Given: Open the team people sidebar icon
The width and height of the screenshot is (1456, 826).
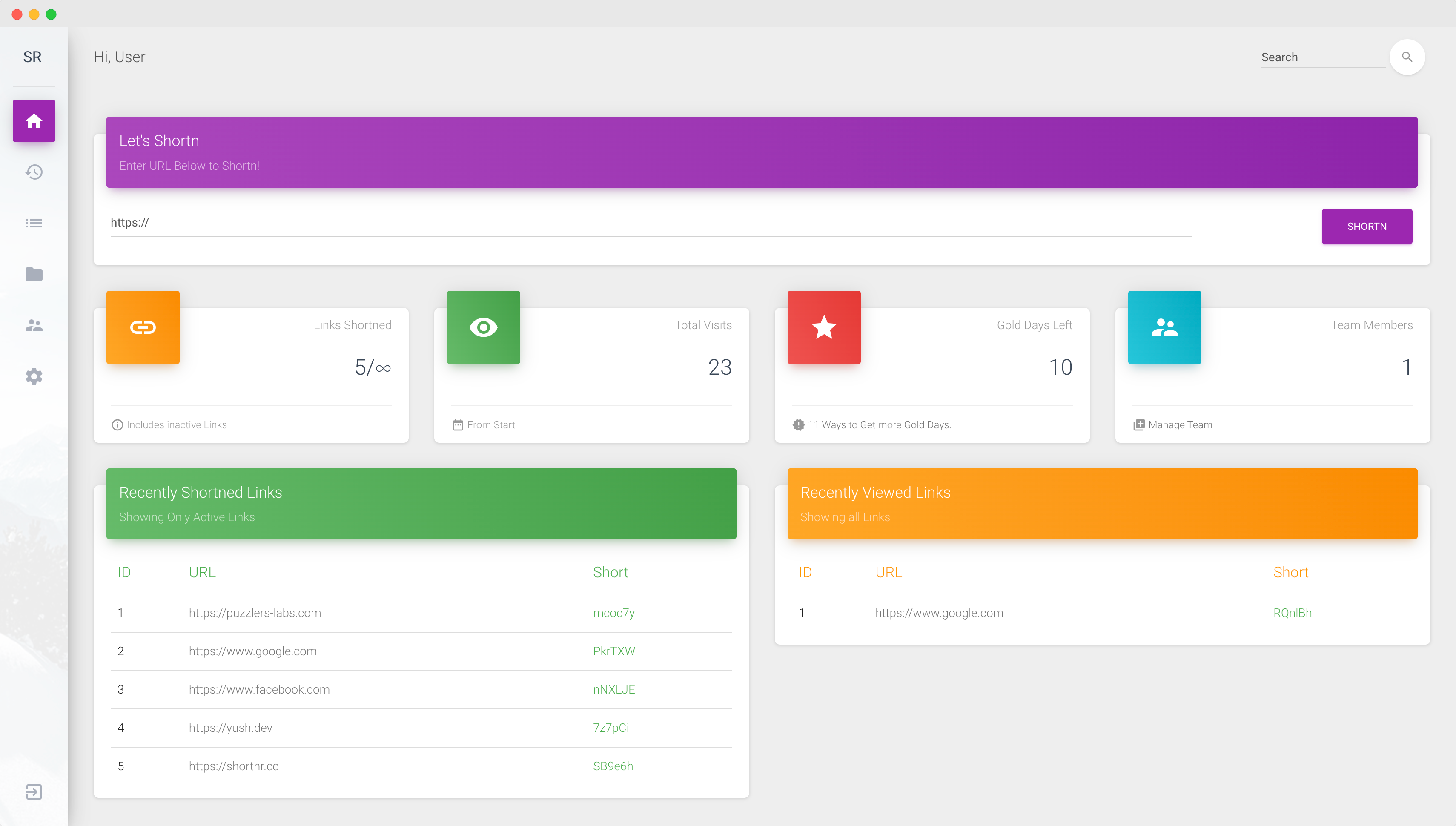Looking at the screenshot, I should pyautogui.click(x=34, y=326).
